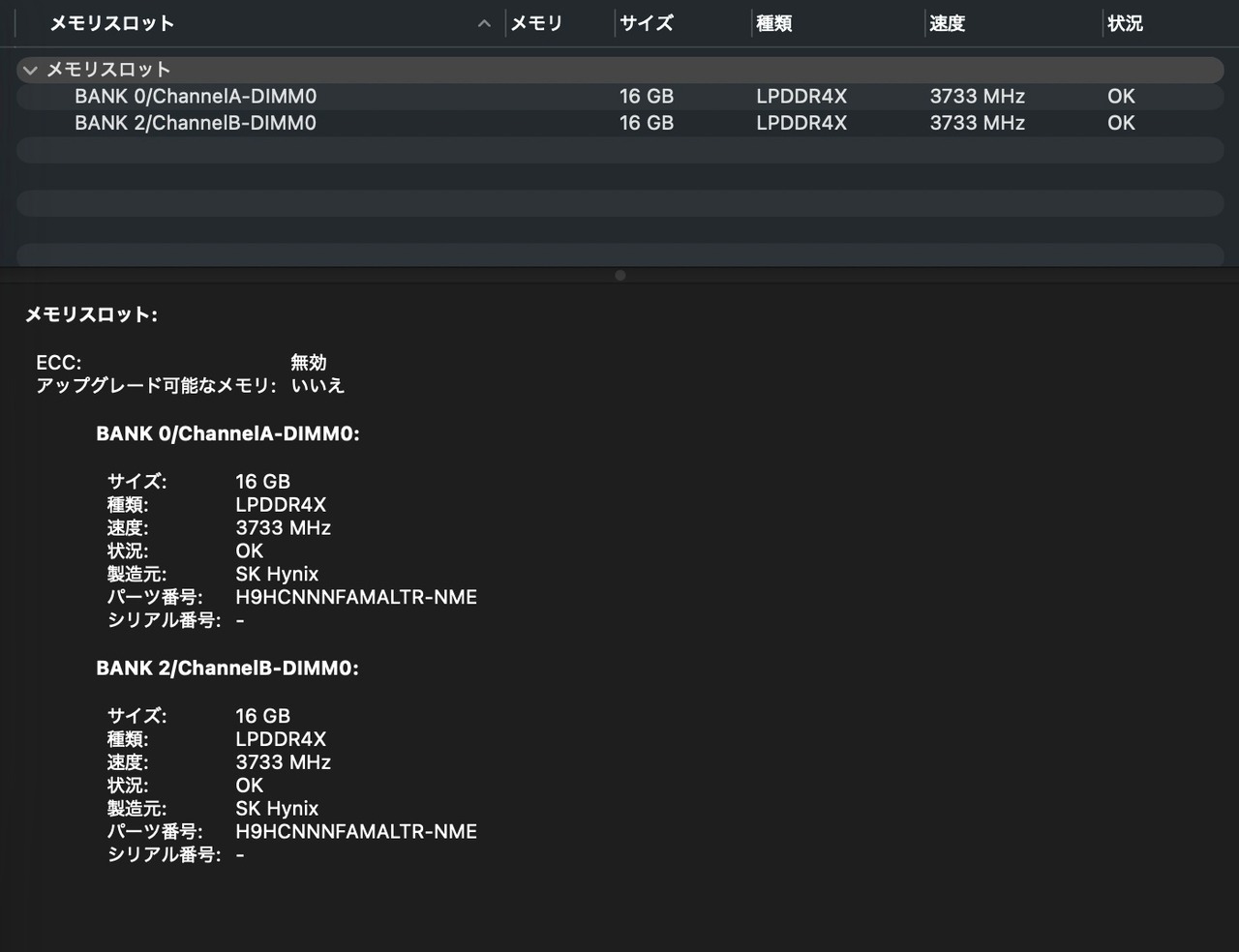
Task: Click the 3733 MHz cell in BANK 0 row
Action: [x=977, y=96]
